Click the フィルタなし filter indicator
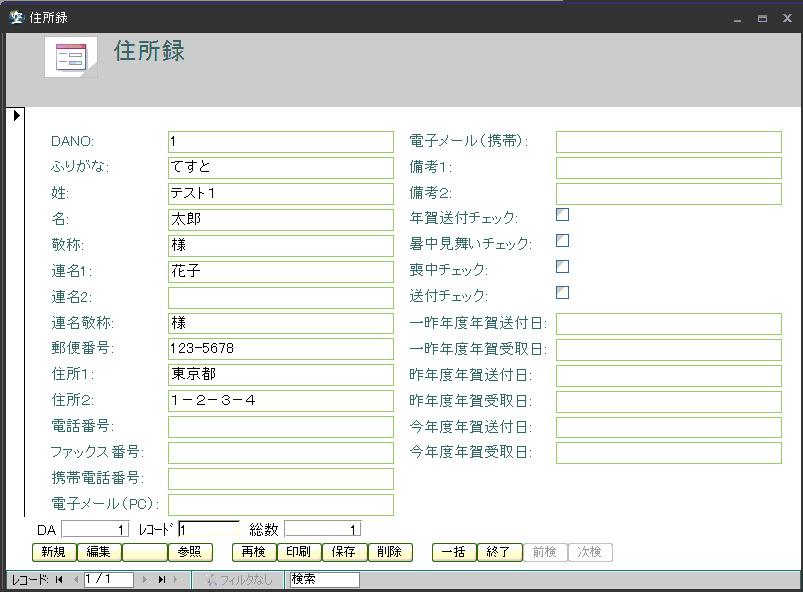Image resolution: width=803 pixels, height=592 pixels. point(238,579)
